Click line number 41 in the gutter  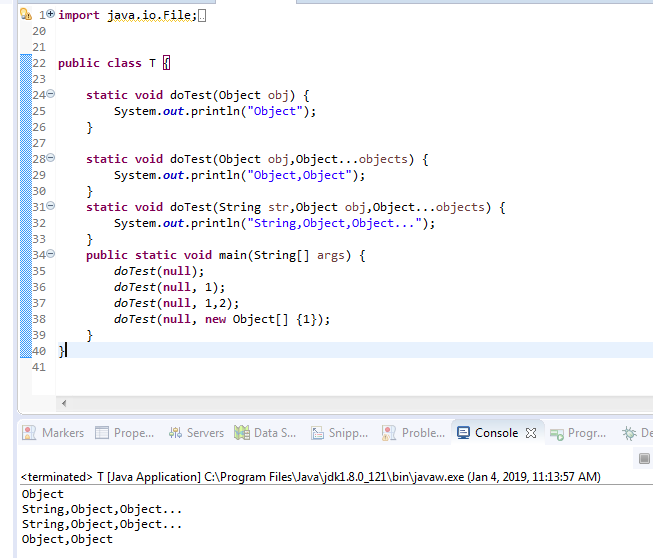coord(39,367)
